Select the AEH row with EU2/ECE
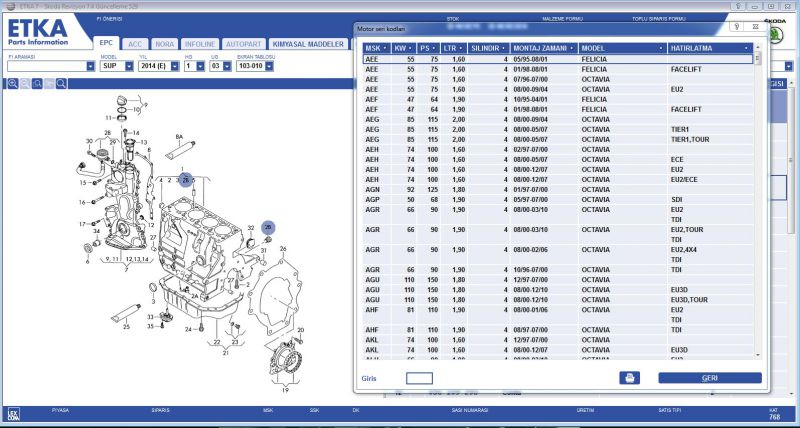The image size is (800, 428). [558, 180]
